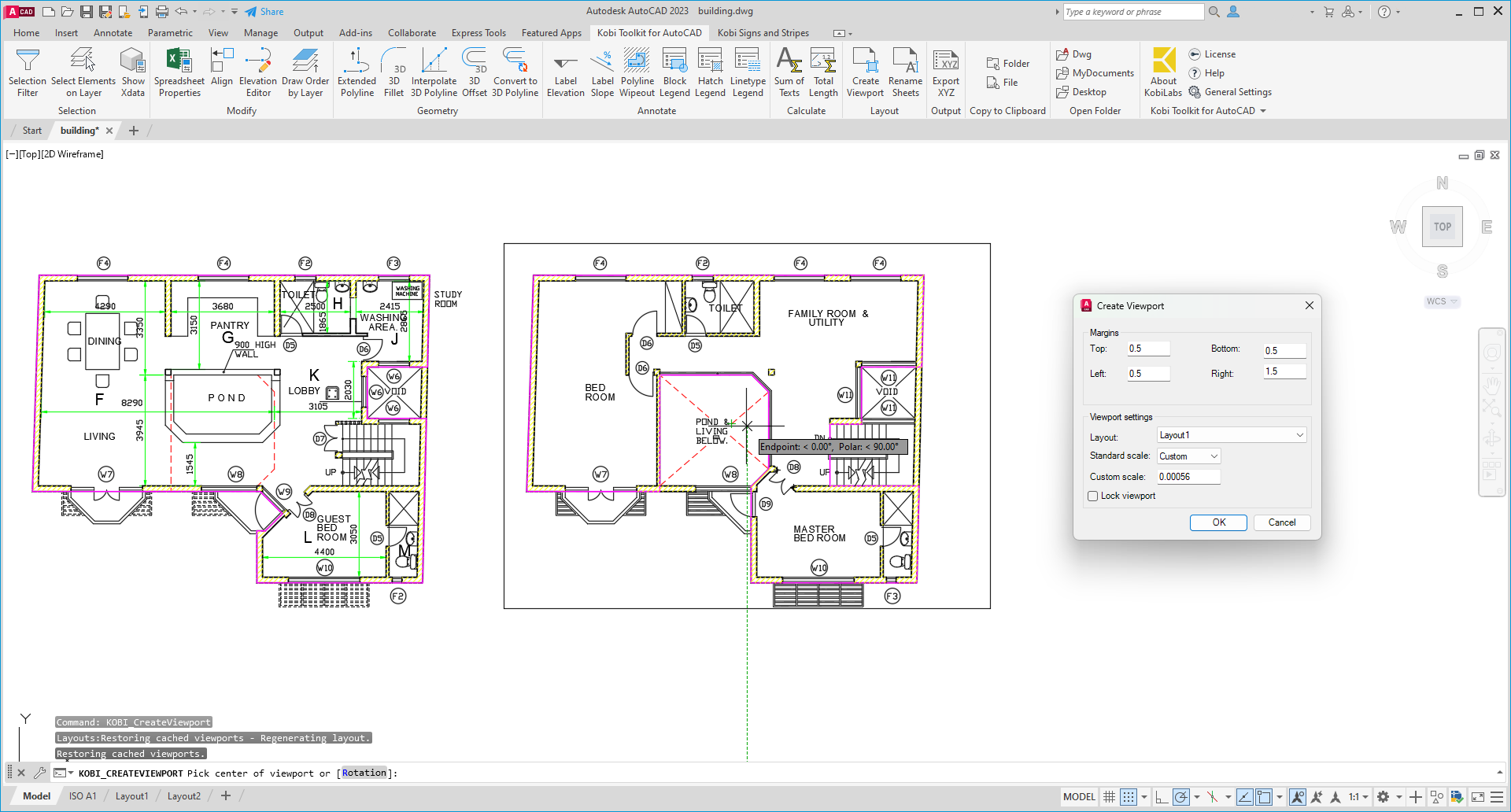1511x812 pixels.
Task: Click OK in Create Viewport dialog
Action: (1218, 522)
